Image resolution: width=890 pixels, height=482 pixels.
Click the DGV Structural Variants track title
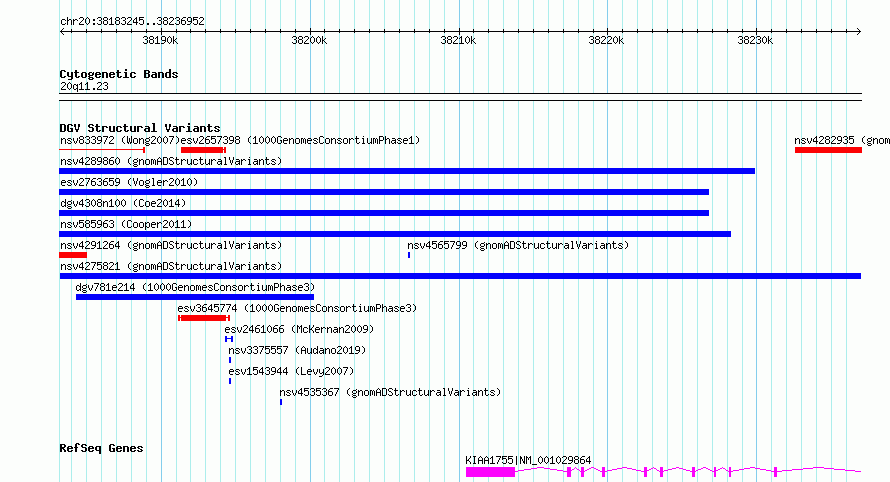click(x=140, y=128)
